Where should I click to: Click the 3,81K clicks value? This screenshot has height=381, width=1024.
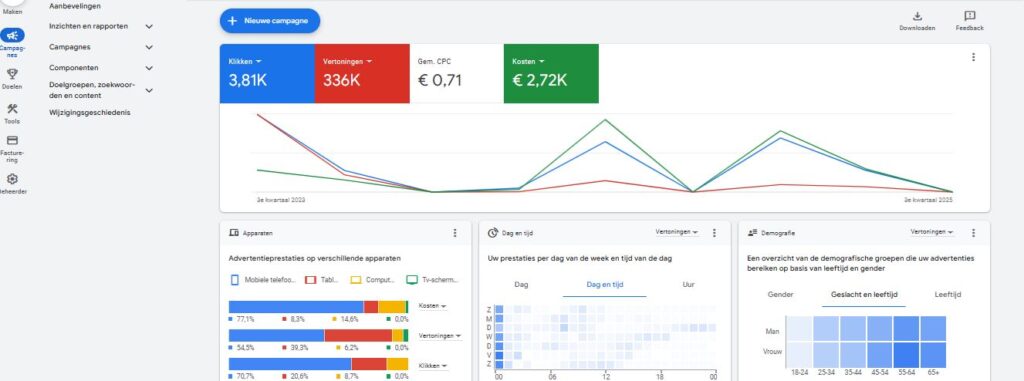click(248, 81)
